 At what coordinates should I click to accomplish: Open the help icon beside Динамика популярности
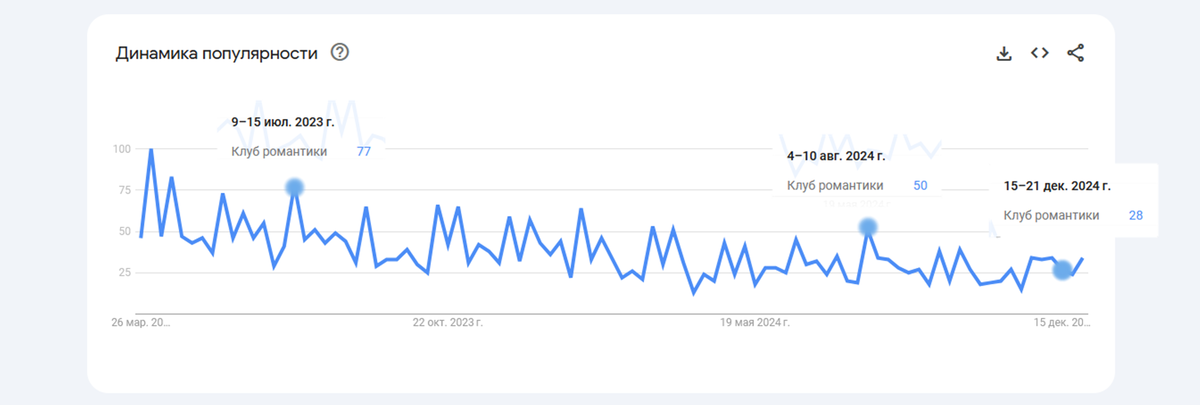(340, 53)
